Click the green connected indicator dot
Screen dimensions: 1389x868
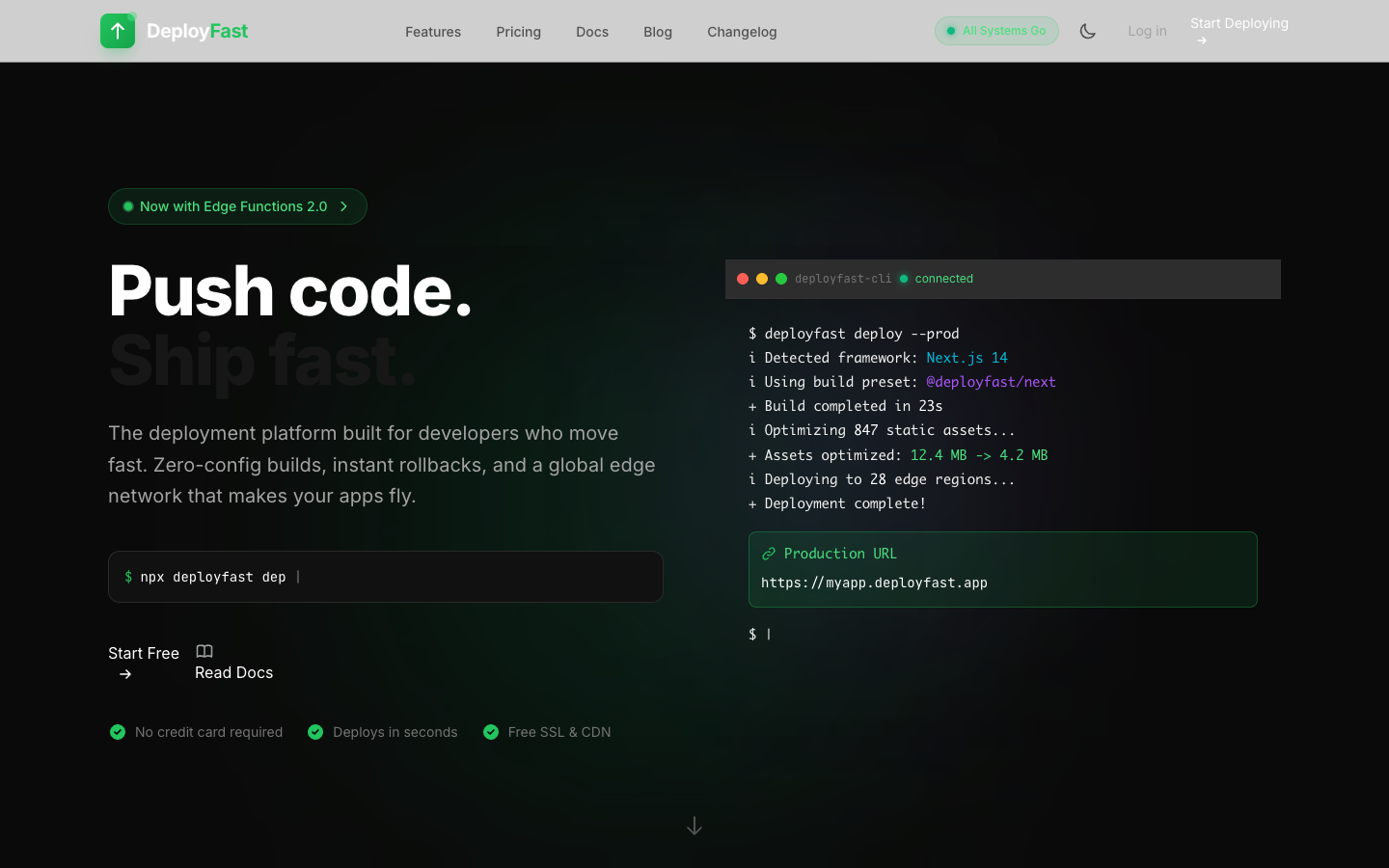click(904, 279)
